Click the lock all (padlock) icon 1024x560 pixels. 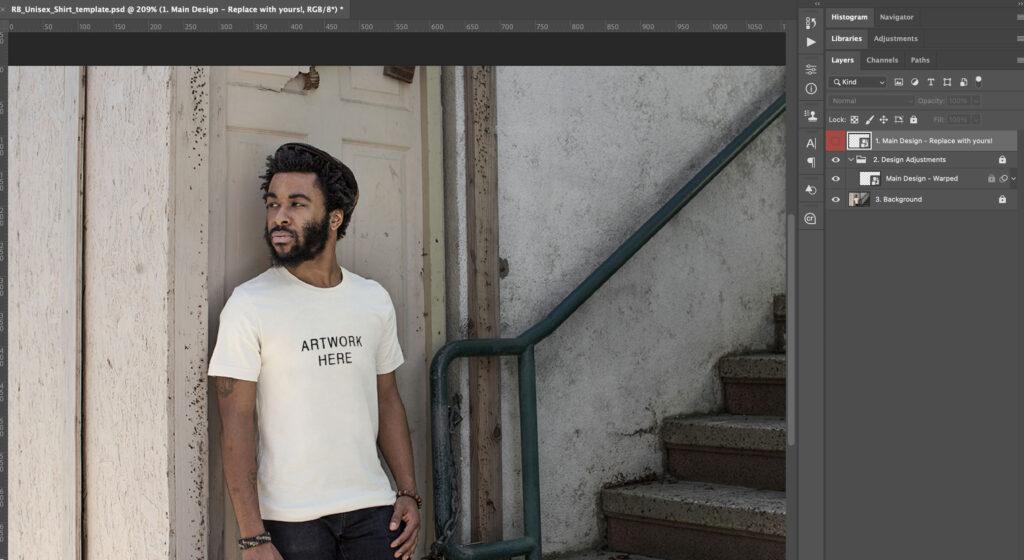pos(913,120)
